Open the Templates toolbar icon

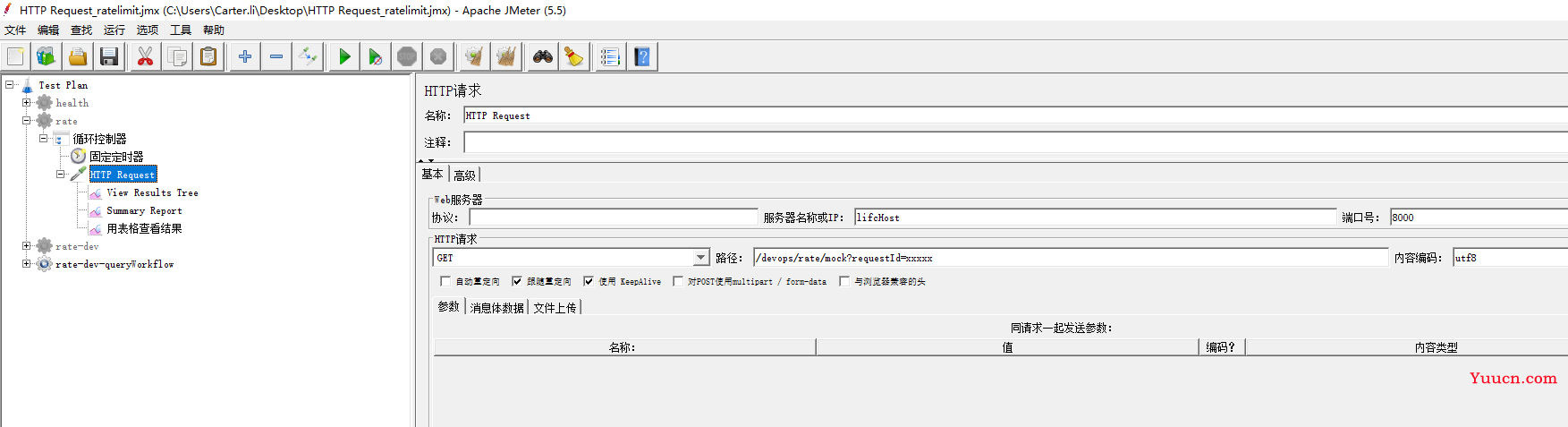(45, 56)
